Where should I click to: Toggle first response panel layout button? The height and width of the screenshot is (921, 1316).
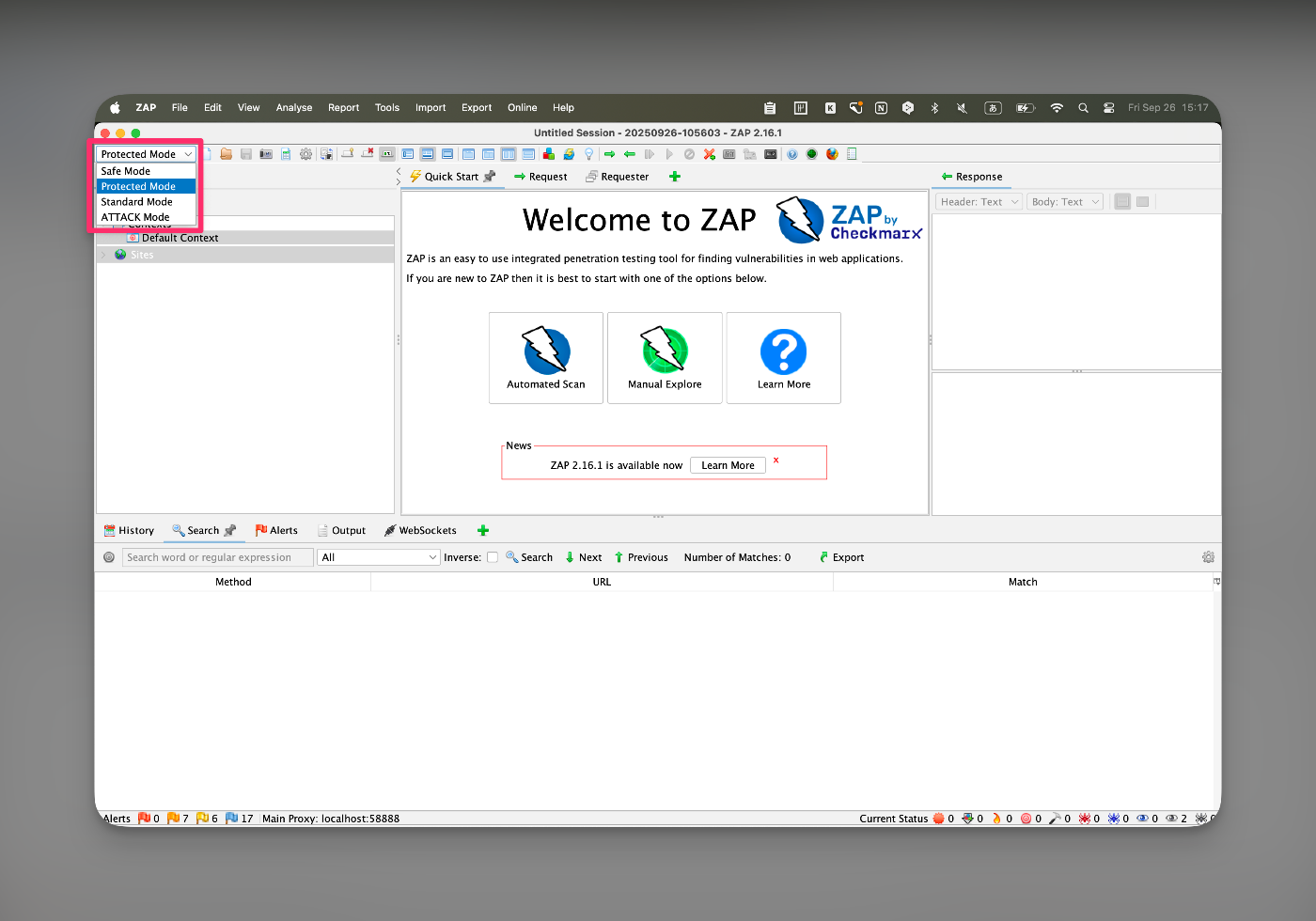pos(1122,202)
